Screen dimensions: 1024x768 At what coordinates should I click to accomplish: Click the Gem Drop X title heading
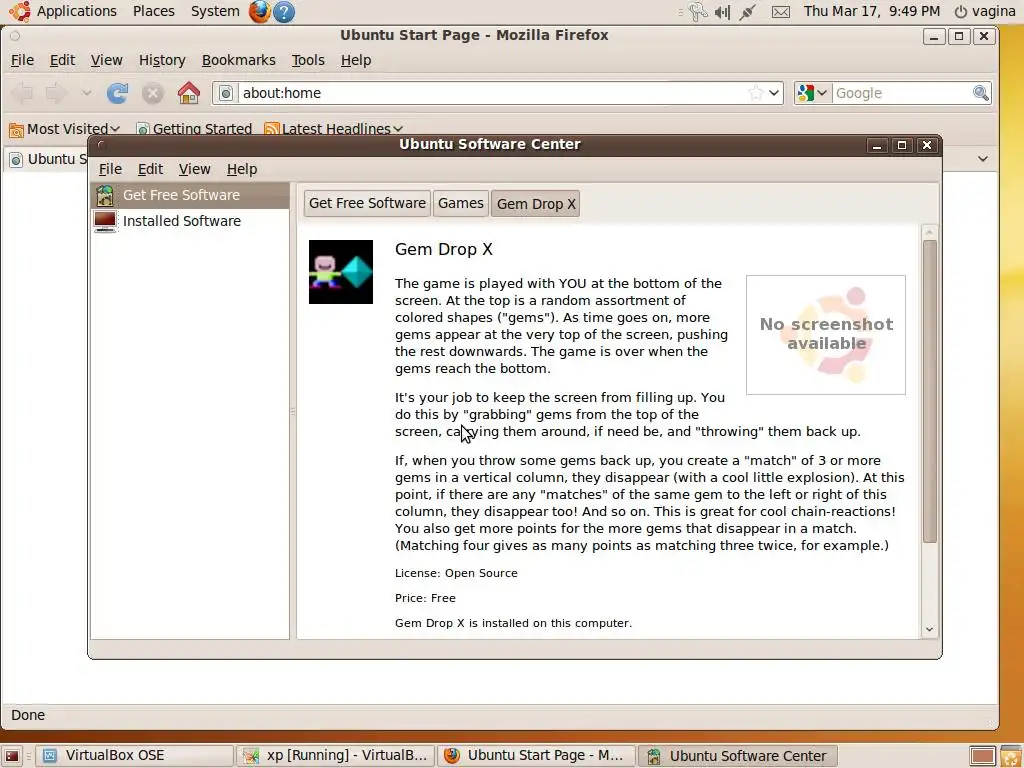click(x=443, y=249)
